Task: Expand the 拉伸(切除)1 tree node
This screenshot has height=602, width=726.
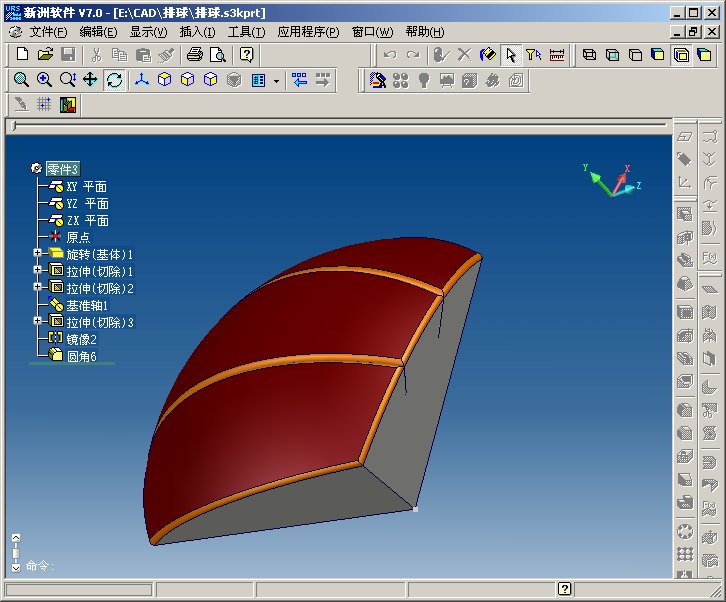Action: tap(38, 270)
